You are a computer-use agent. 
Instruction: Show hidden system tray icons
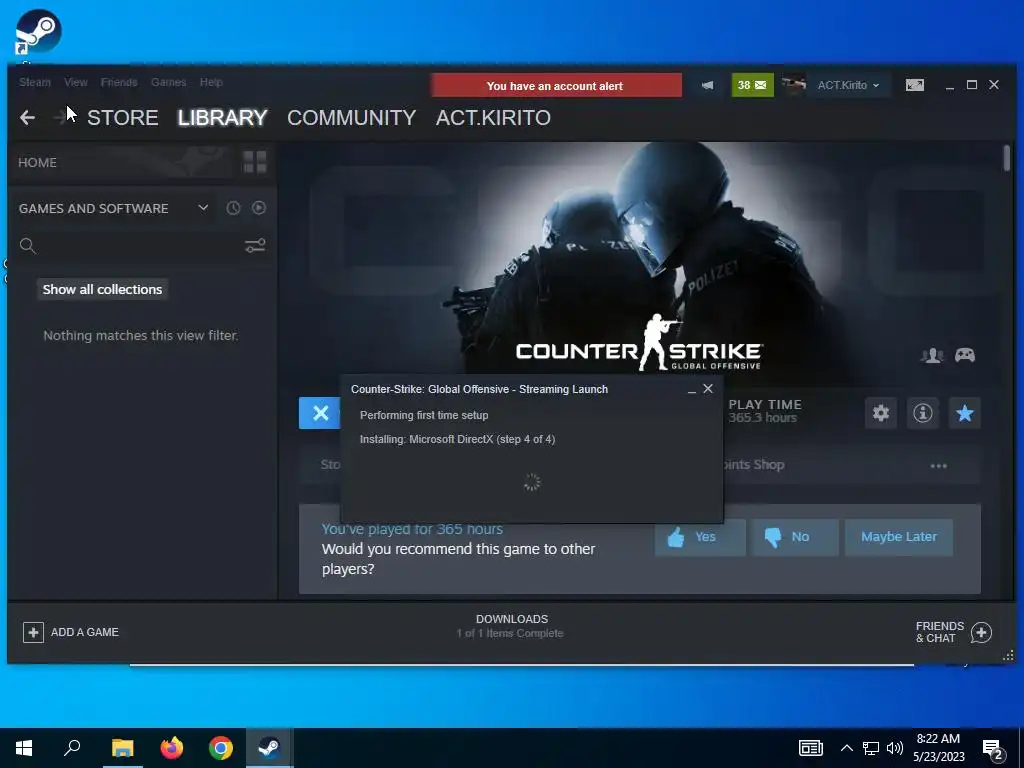click(846, 748)
